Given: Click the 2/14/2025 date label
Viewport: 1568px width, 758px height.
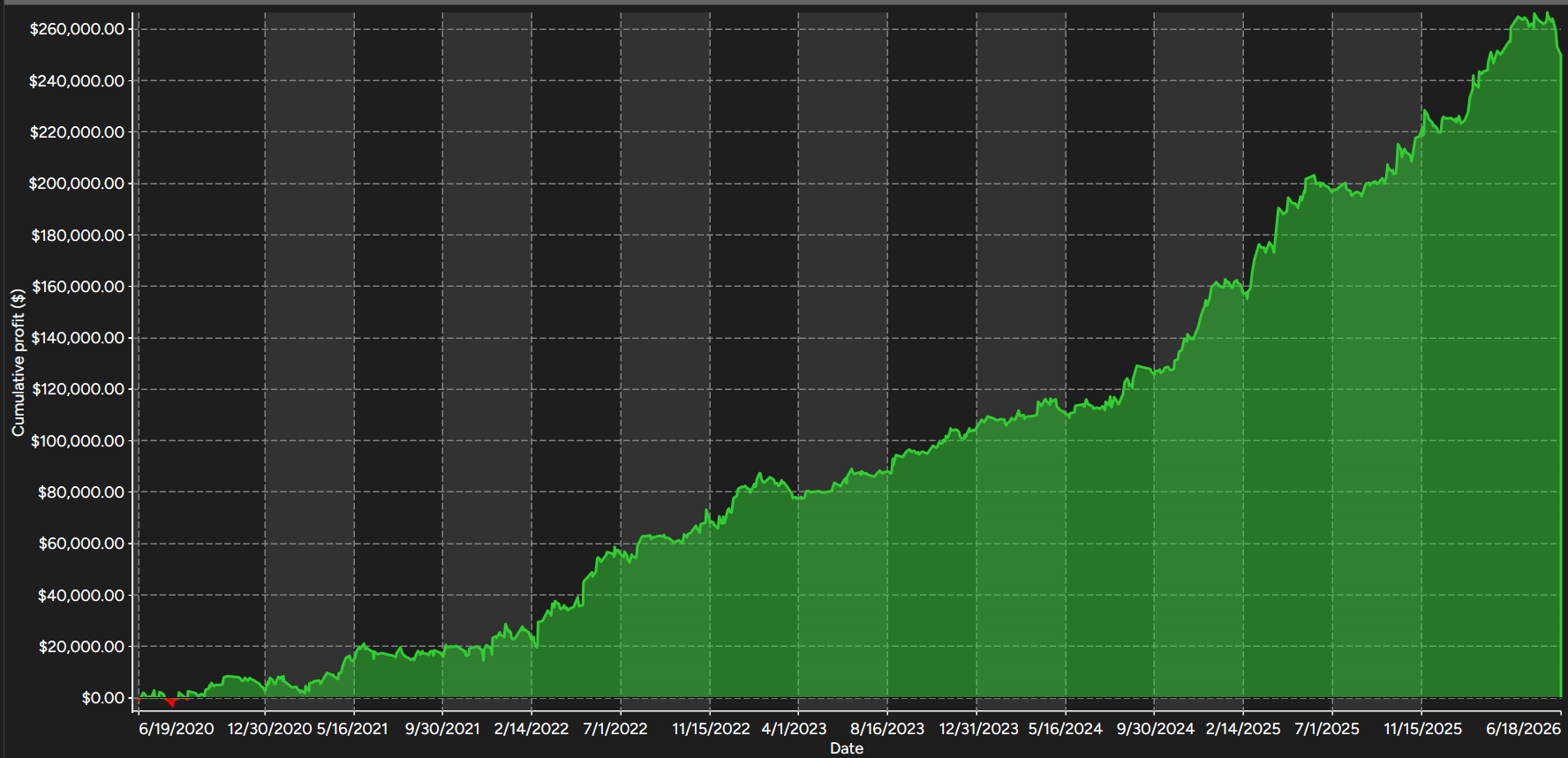Looking at the screenshot, I should point(1243,729).
